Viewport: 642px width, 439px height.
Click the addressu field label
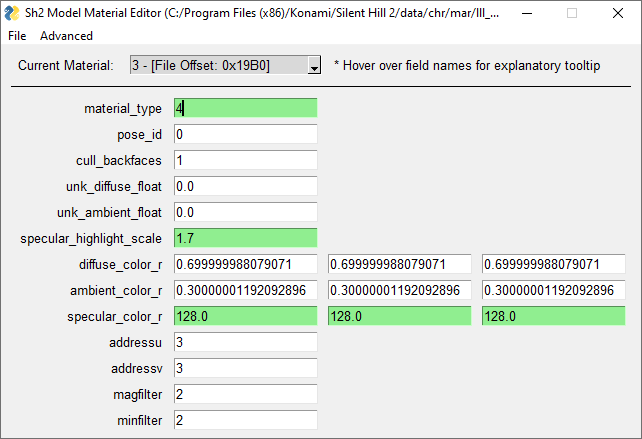[x=135, y=342]
